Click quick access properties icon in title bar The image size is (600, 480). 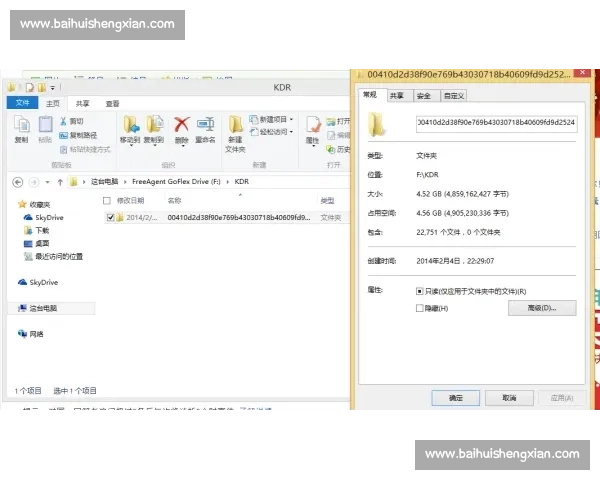tap(29, 88)
